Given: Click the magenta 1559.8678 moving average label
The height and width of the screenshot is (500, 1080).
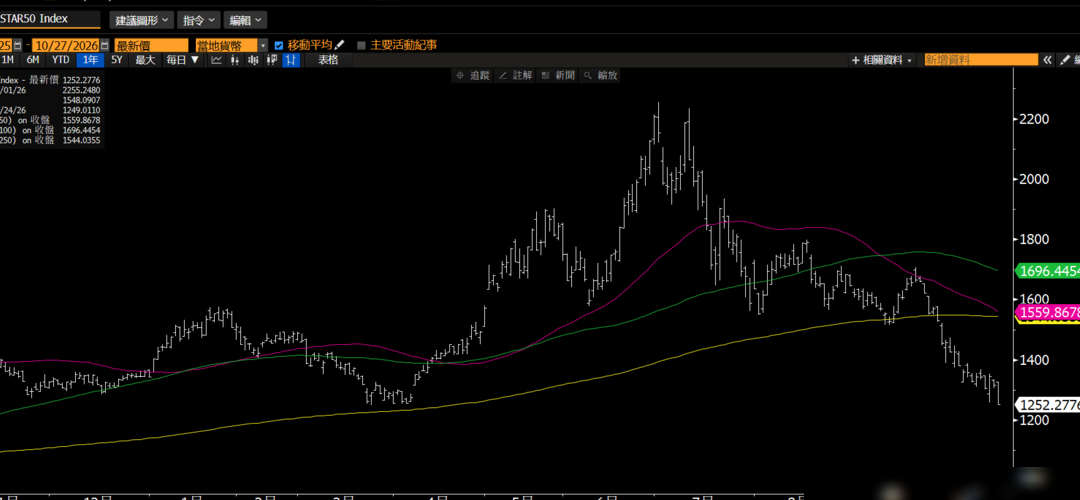Looking at the screenshot, I should click(x=1050, y=313).
